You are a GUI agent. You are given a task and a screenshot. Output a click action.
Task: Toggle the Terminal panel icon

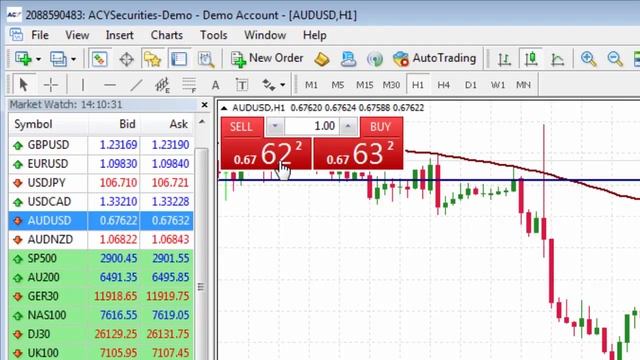click(x=179, y=59)
